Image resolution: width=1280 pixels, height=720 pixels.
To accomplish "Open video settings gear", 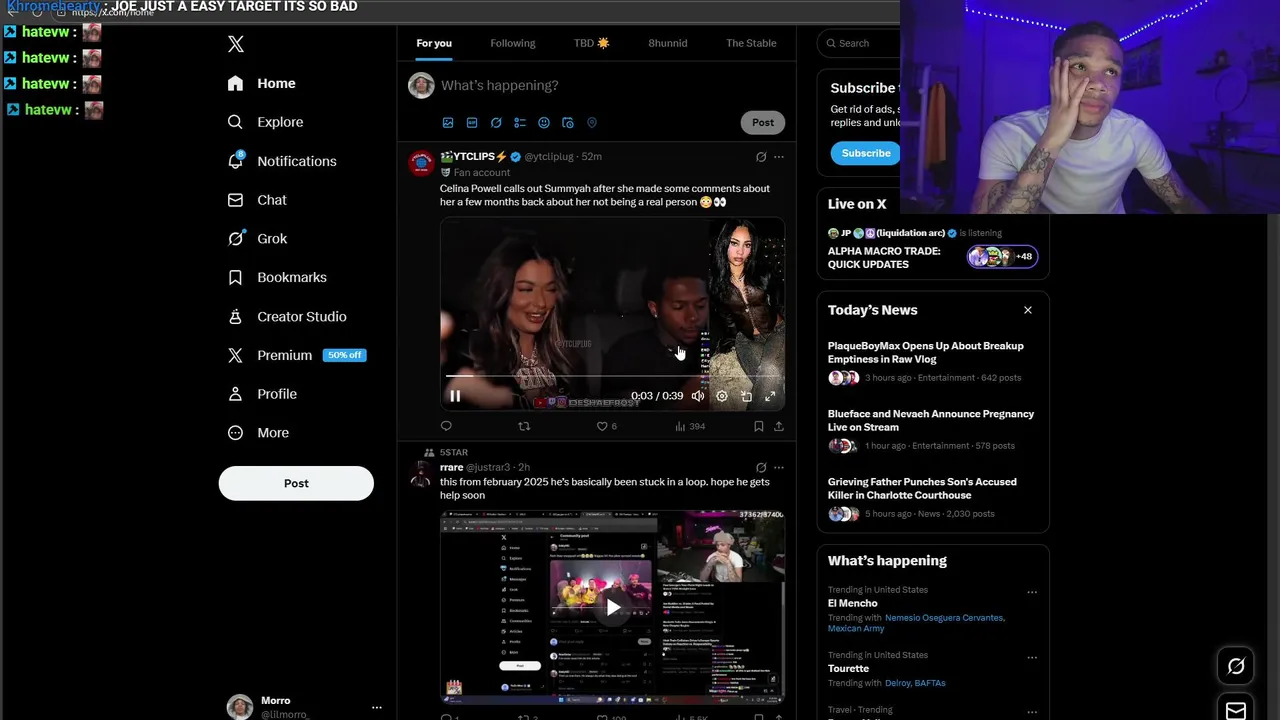I will [722, 396].
